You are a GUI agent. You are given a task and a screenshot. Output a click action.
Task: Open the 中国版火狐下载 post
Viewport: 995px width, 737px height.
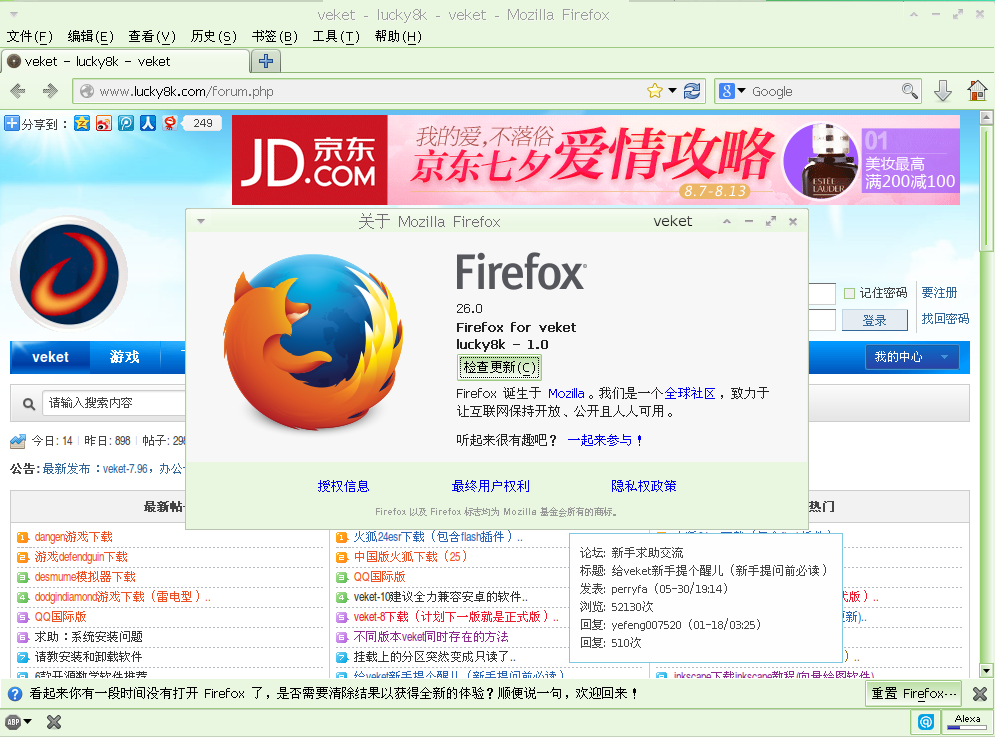tap(410, 557)
